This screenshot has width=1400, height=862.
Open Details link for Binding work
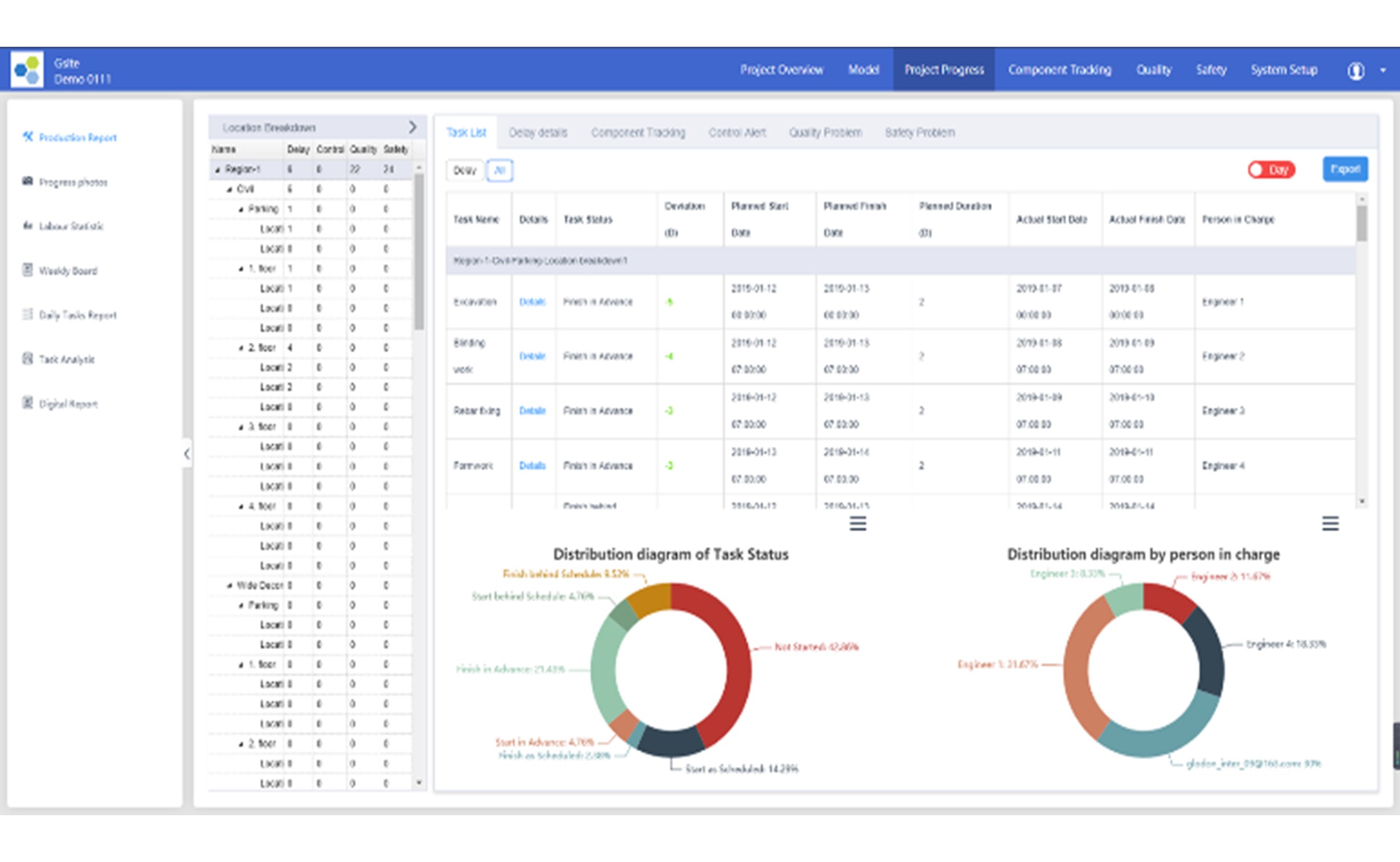point(532,356)
